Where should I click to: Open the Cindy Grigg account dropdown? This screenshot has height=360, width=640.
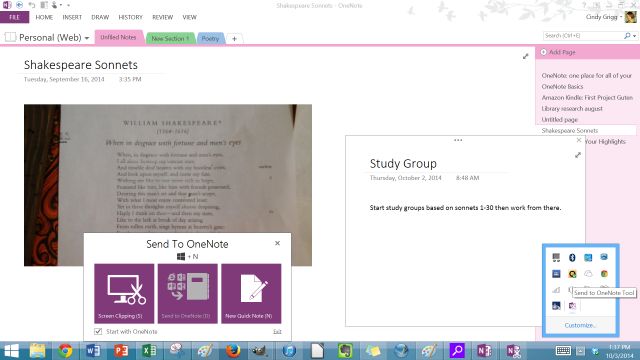point(621,17)
